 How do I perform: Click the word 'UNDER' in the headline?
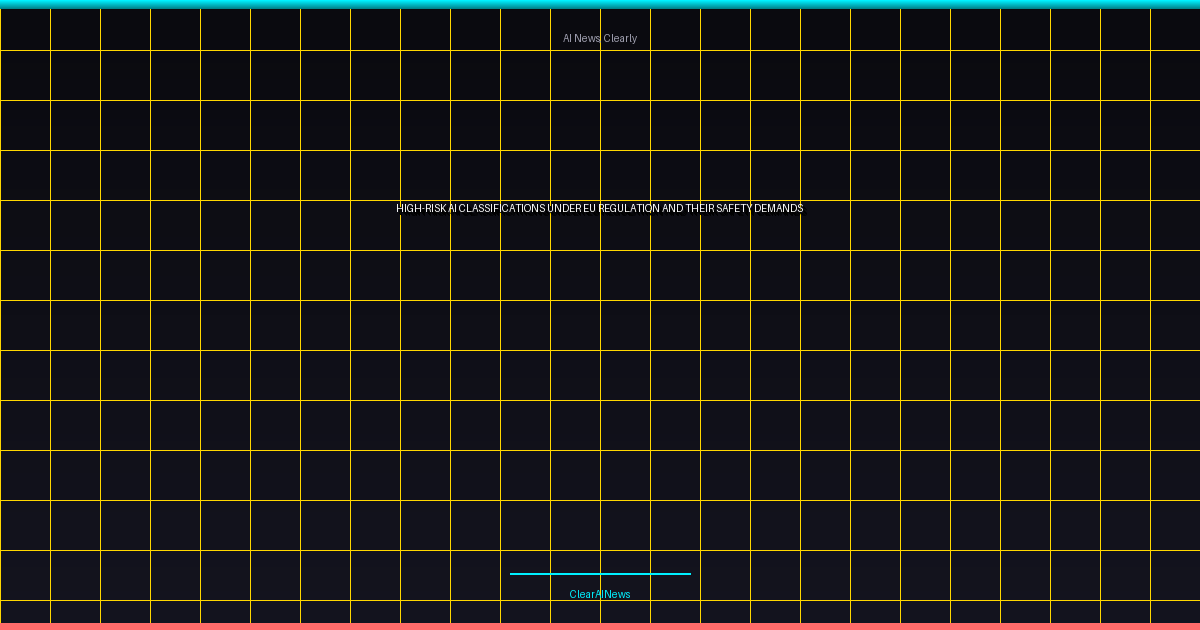[x=565, y=208]
